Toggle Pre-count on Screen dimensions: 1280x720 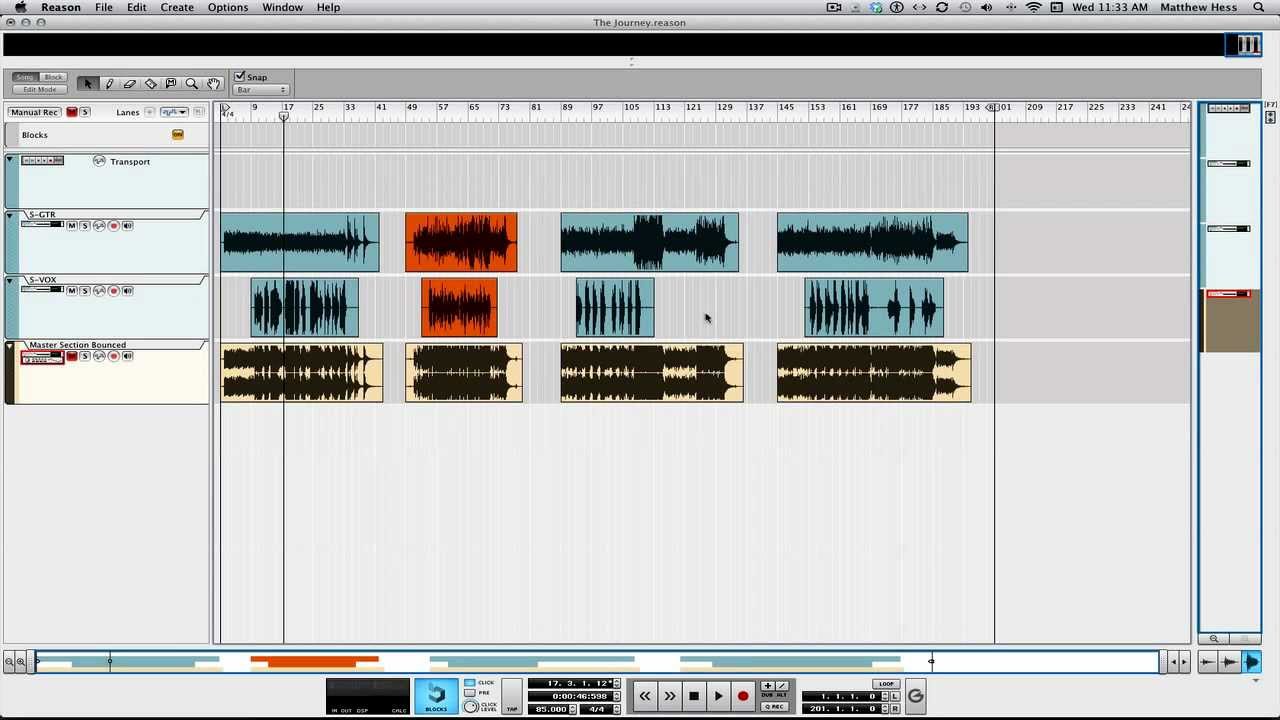tap(470, 693)
